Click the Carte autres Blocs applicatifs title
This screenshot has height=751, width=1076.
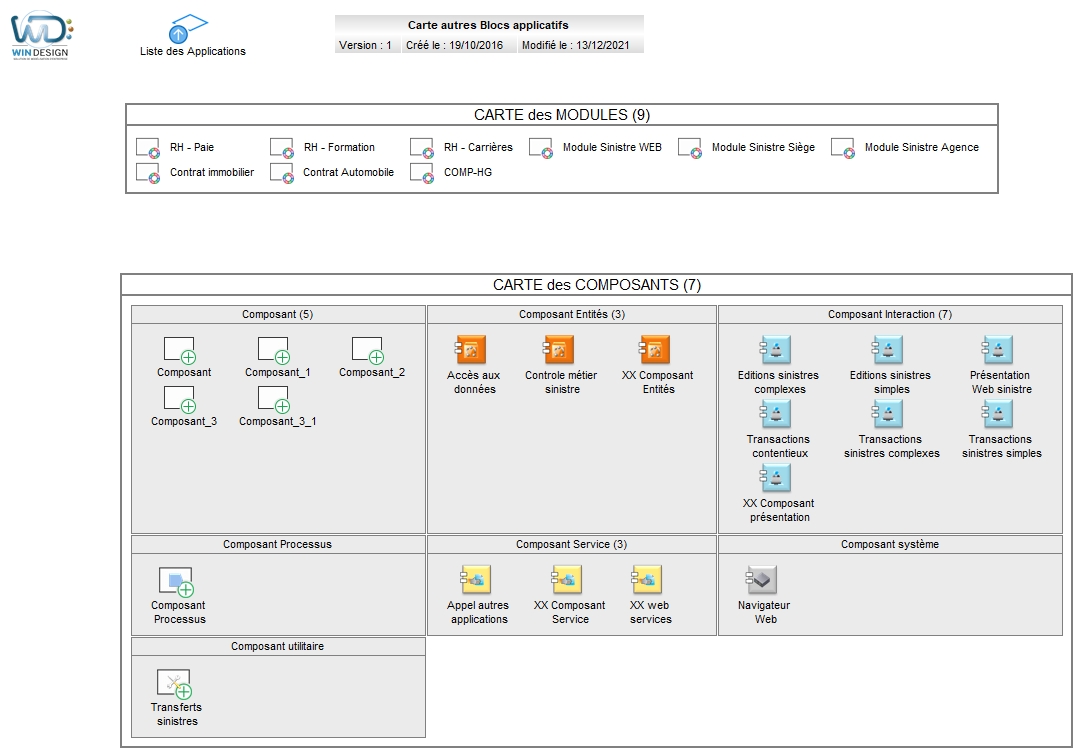489,25
